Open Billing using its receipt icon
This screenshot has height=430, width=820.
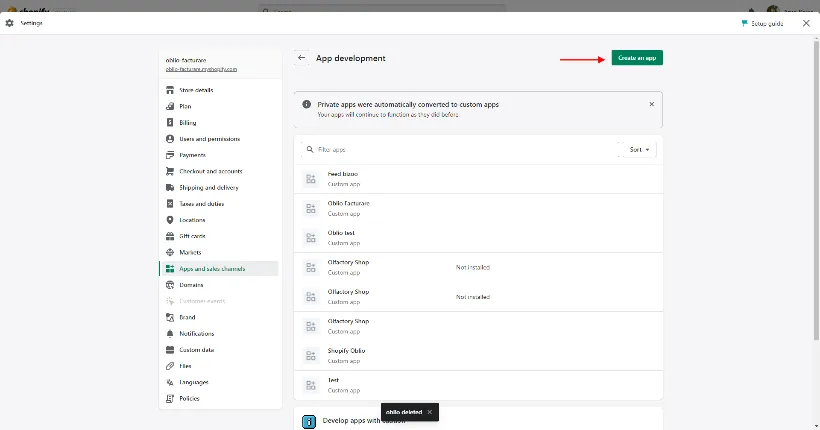(170, 122)
